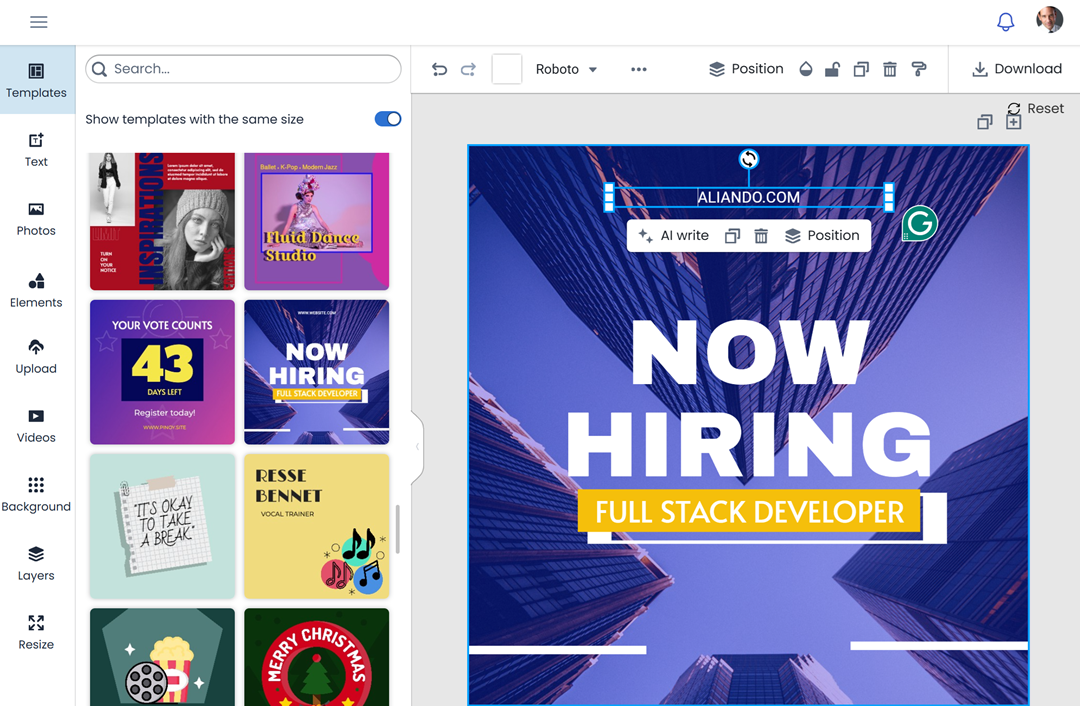Click the template search field
This screenshot has width=1080, height=706.
click(x=244, y=69)
